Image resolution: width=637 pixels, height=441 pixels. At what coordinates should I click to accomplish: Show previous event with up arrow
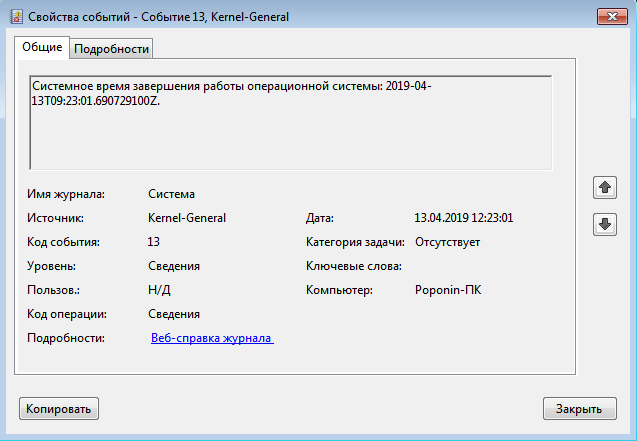point(605,188)
